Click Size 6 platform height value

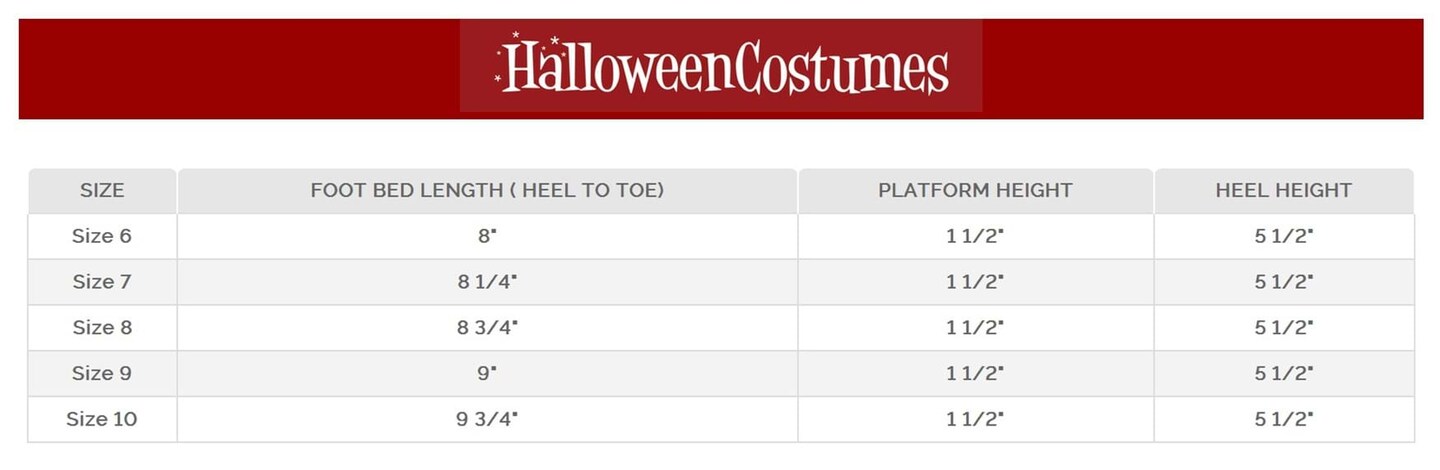tap(975, 236)
